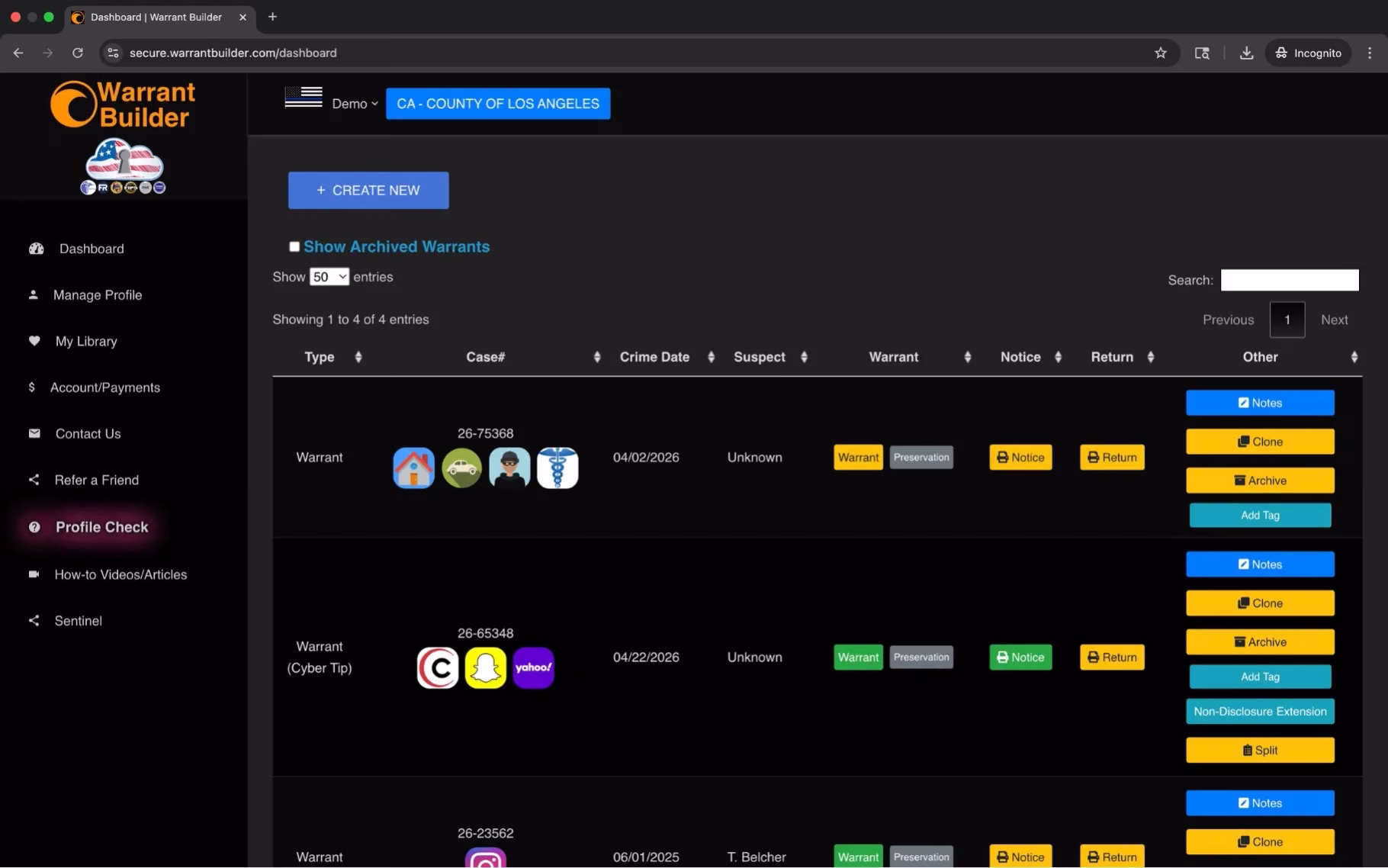Open Manage Profile in the sidebar
Screen dimensions: 1388x868
coord(97,295)
